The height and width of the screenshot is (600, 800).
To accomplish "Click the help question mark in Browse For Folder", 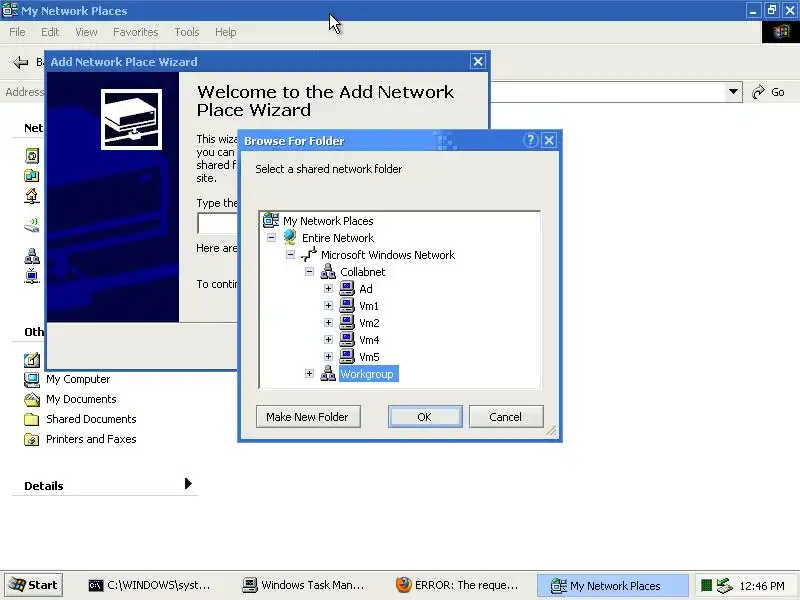I will pyautogui.click(x=531, y=140).
